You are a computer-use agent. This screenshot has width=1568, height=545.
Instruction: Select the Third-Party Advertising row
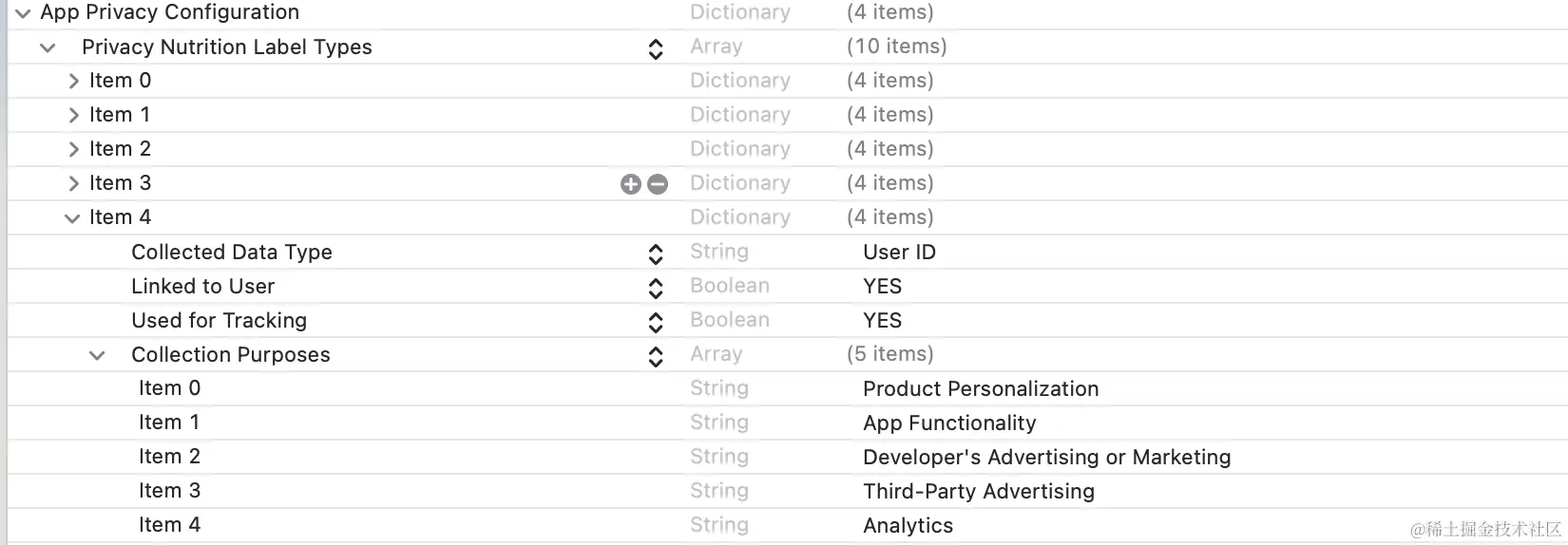[787, 491]
